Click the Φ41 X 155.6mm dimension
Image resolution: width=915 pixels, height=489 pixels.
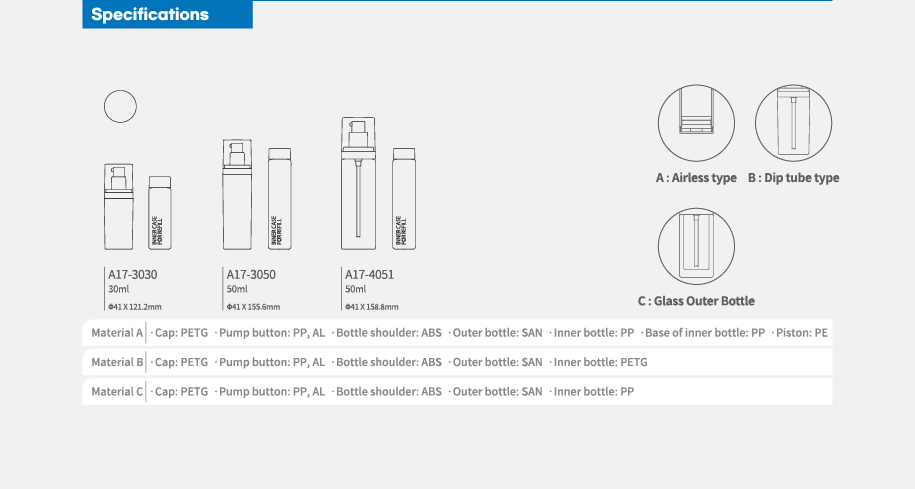point(253,307)
